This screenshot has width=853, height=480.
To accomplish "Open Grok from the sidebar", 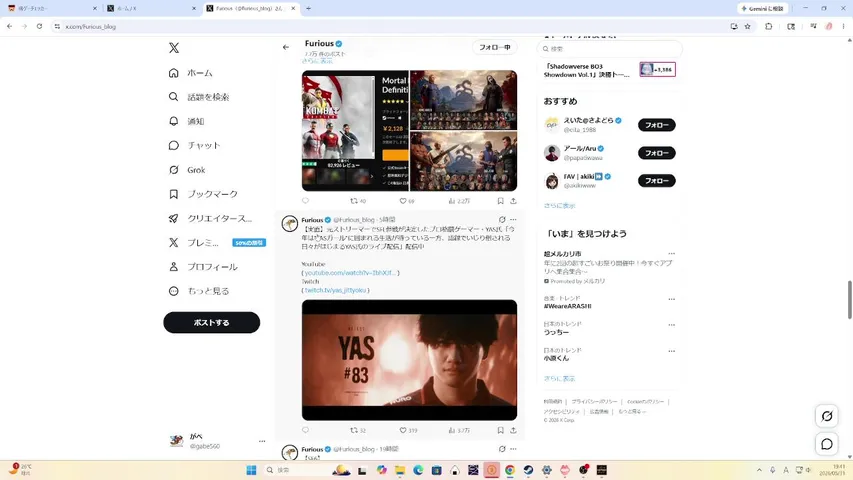I will 187,170.
